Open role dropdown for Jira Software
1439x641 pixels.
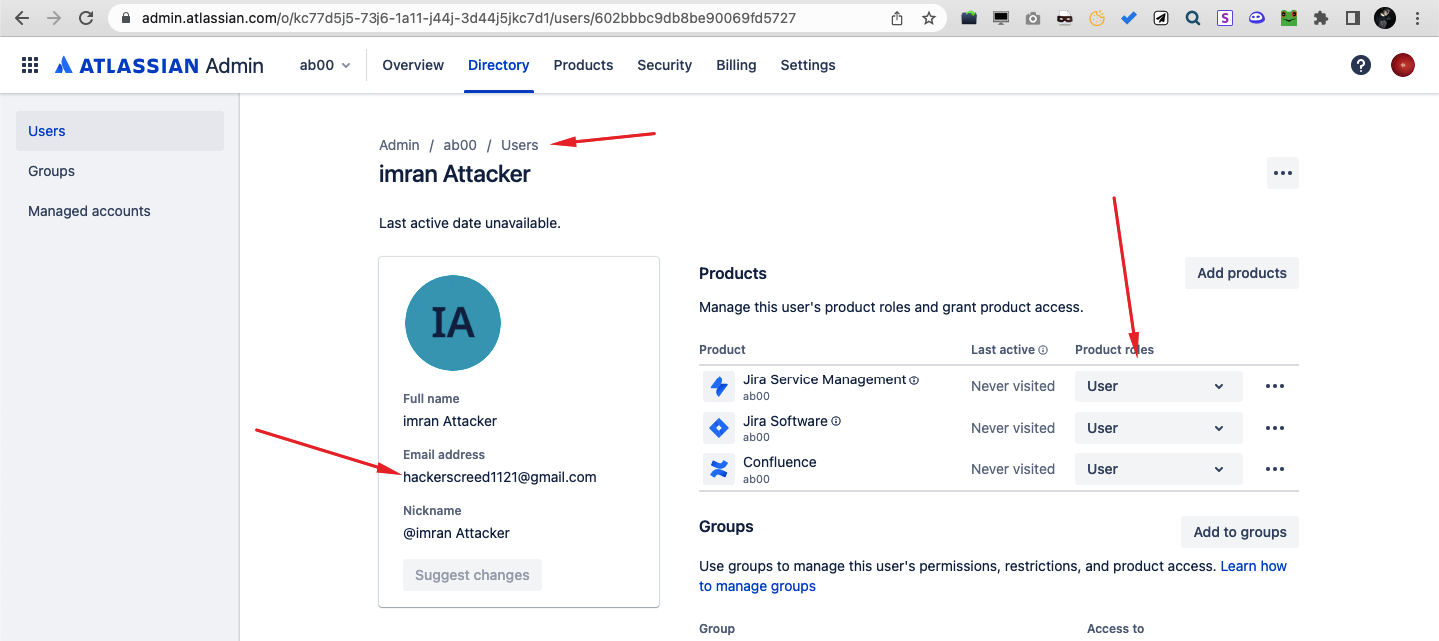[1158, 428]
